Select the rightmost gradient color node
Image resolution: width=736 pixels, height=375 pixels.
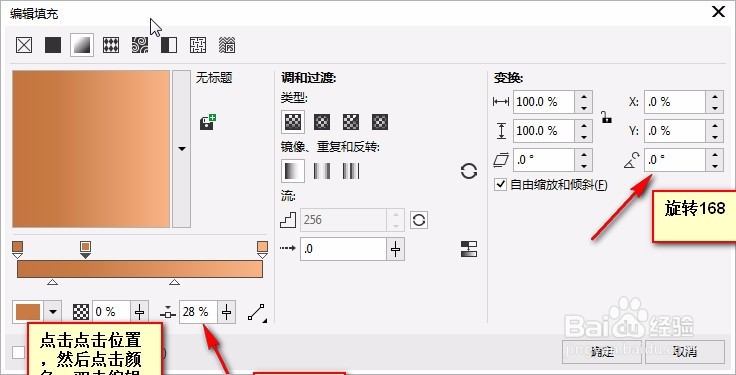pyautogui.click(x=262, y=249)
